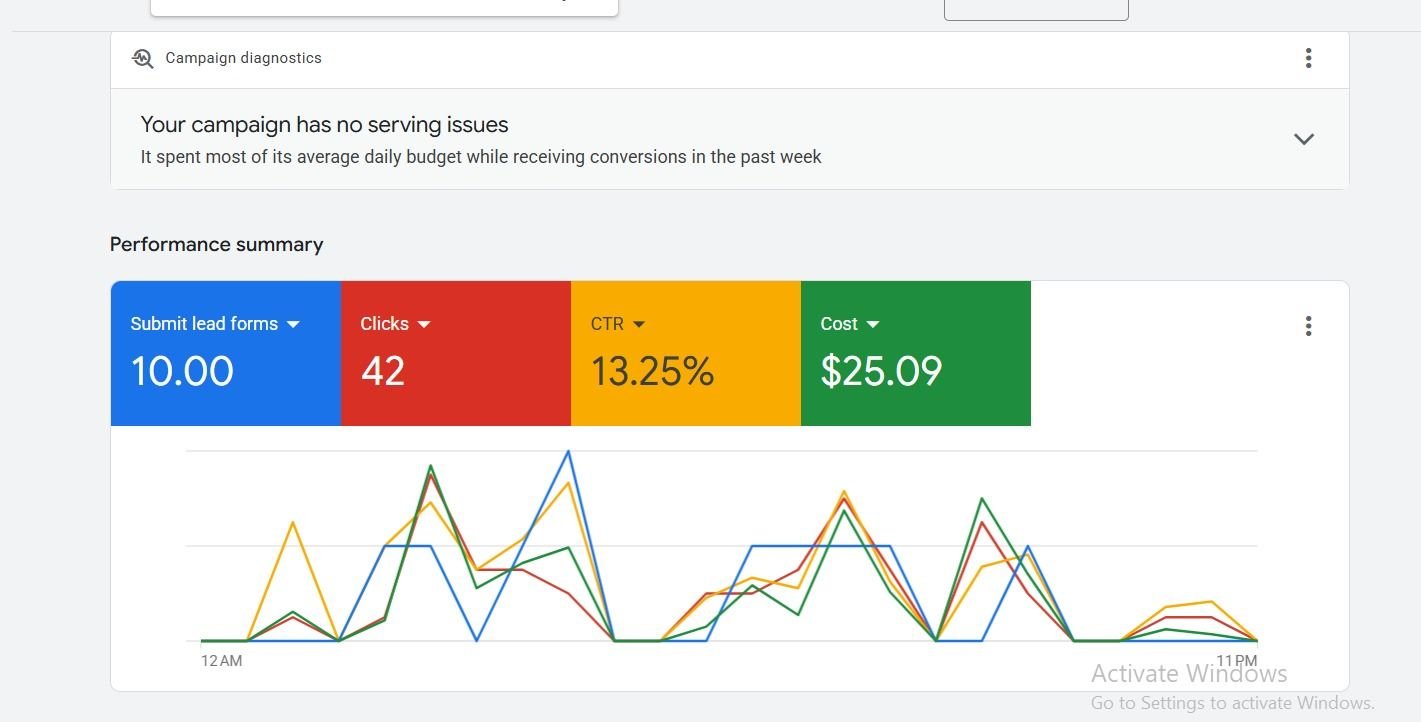The image size is (1421, 722).
Task: Click the Campaign diagnostics label
Action: (243, 58)
